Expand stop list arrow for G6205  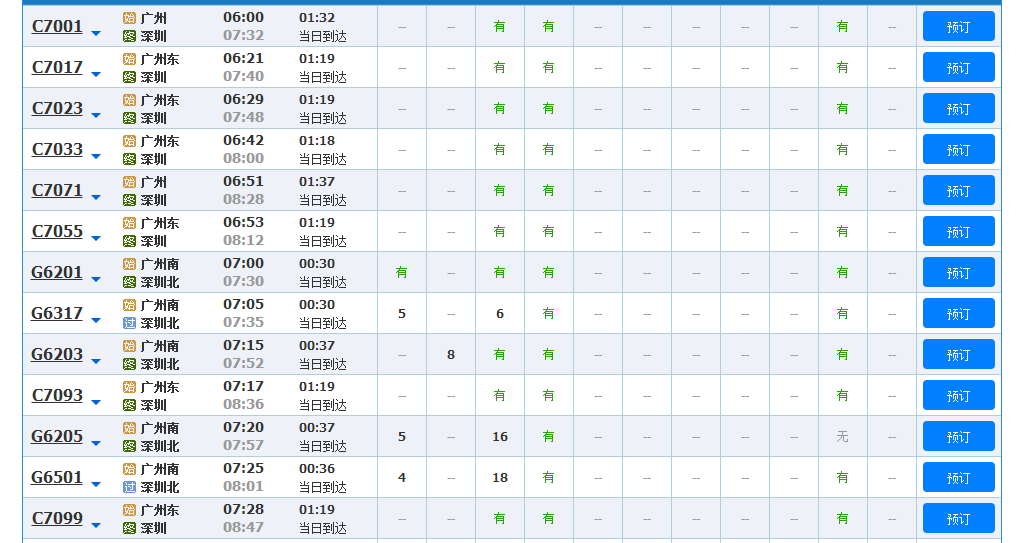coord(96,443)
